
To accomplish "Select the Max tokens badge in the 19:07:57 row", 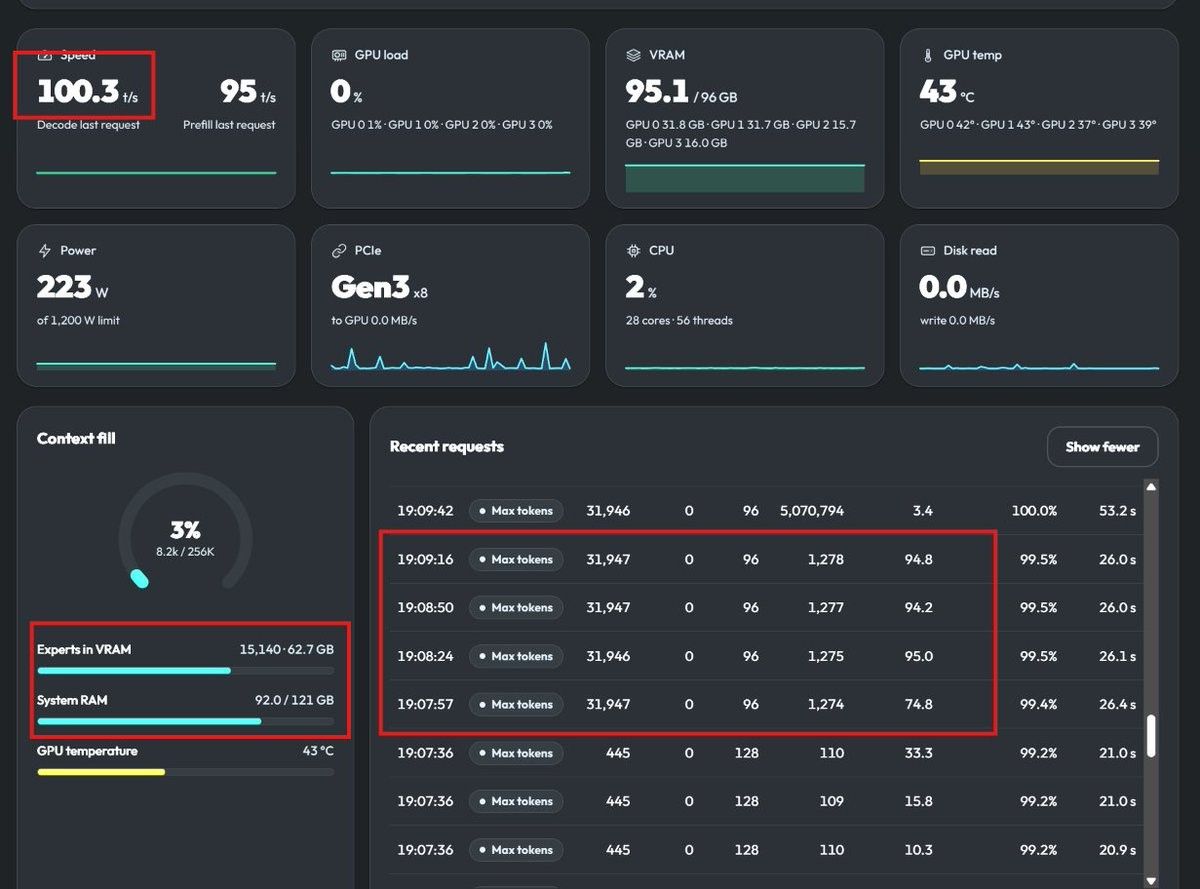I will 516,705.
